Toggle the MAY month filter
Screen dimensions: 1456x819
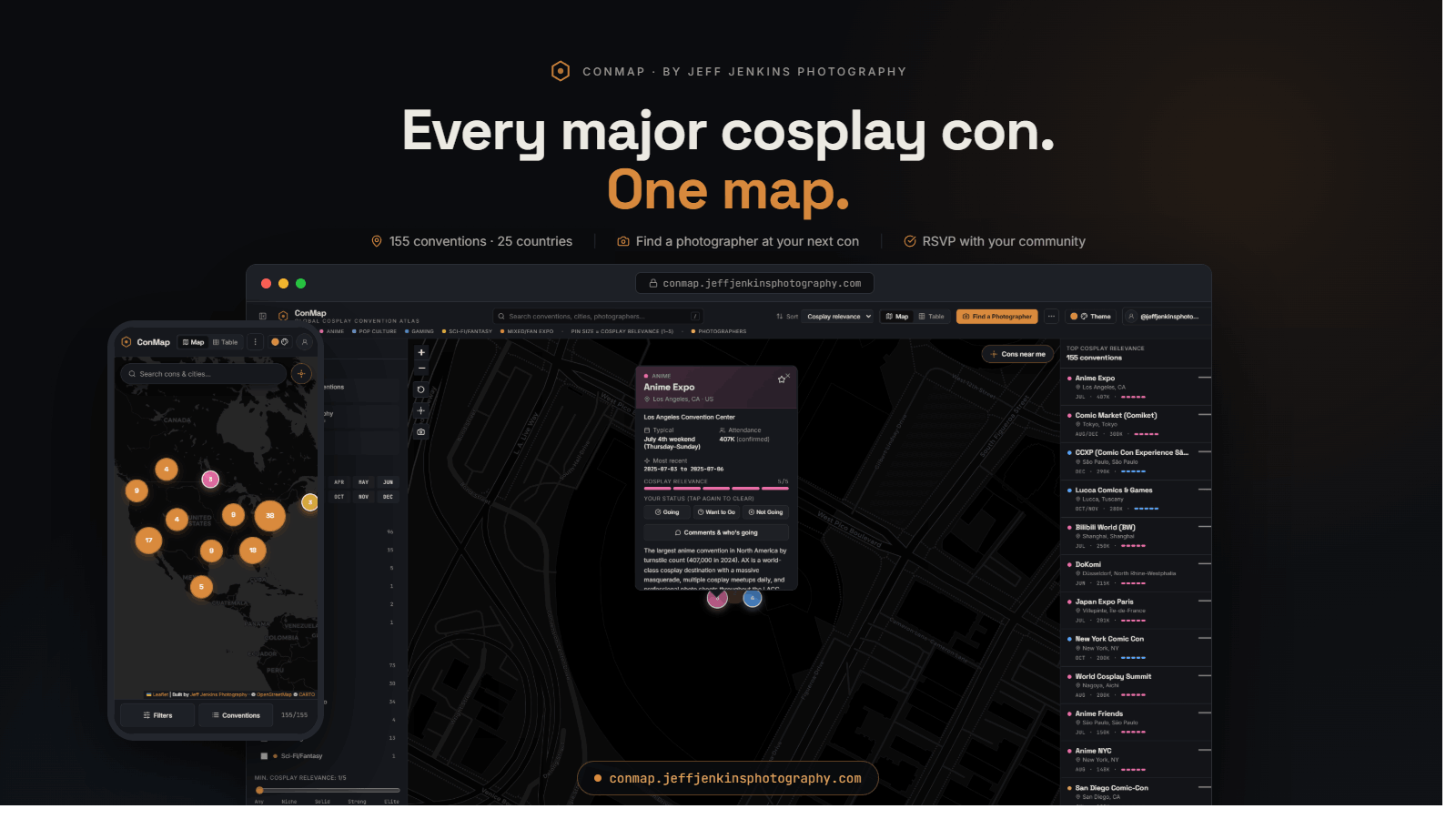(x=363, y=482)
